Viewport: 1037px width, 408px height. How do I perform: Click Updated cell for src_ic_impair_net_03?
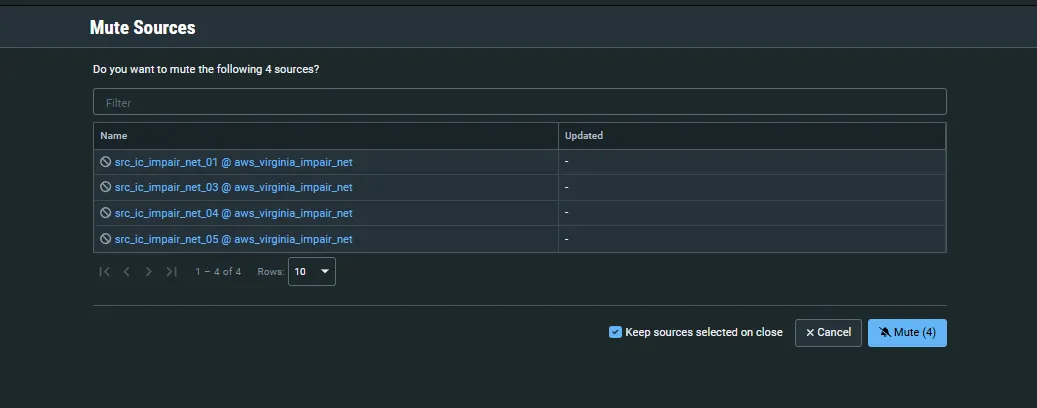pos(752,187)
